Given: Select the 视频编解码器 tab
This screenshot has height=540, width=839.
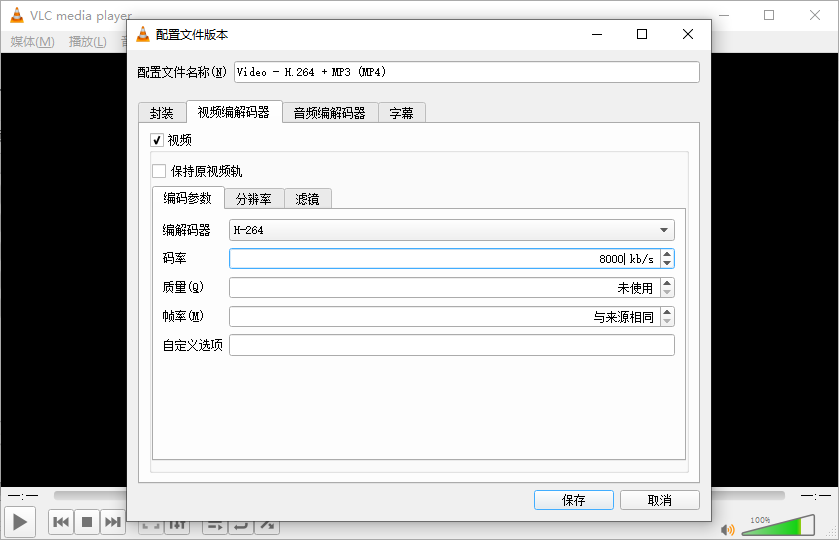Looking at the screenshot, I should click(234, 112).
